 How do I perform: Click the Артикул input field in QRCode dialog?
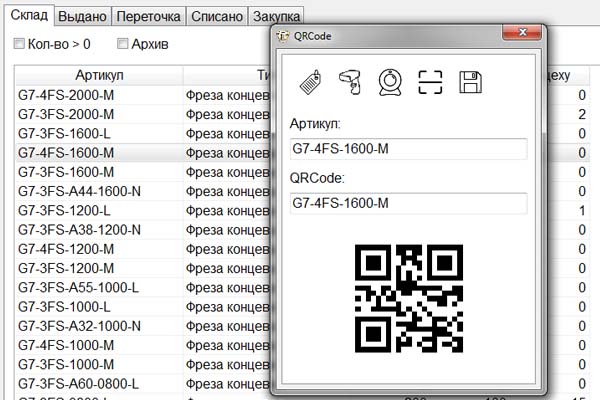408,149
